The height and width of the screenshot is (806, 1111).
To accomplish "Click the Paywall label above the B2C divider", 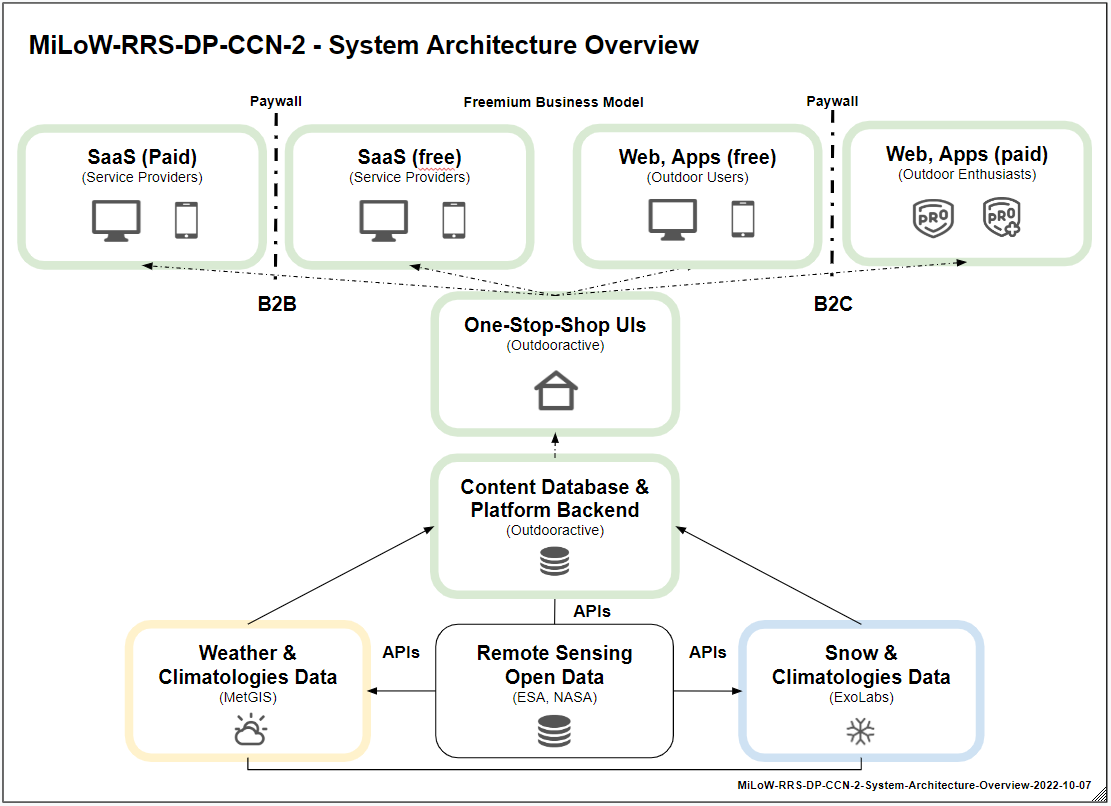I will [x=833, y=101].
